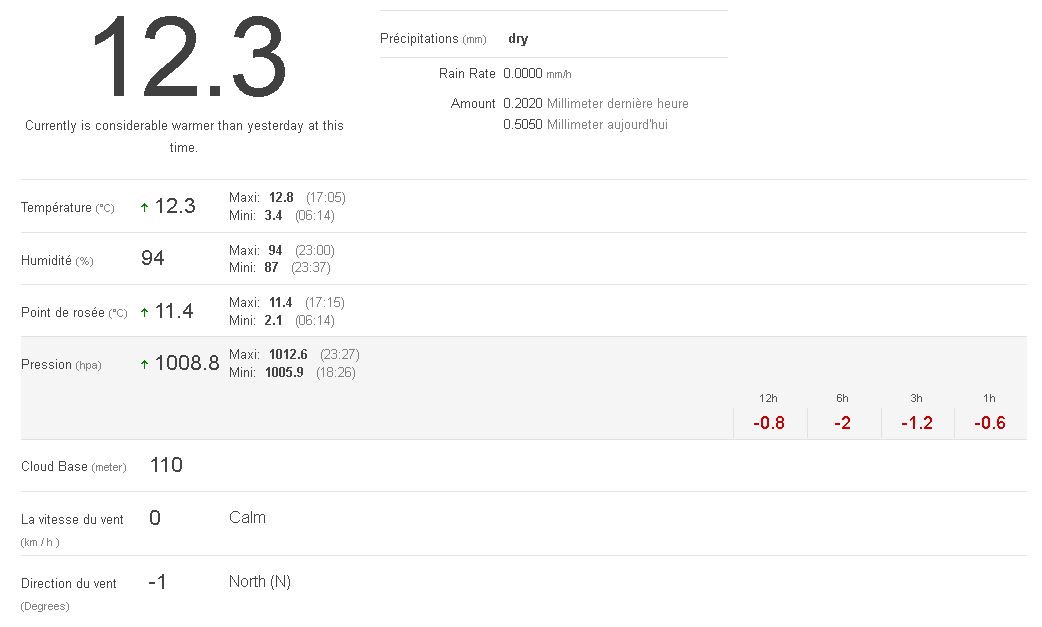Click the Cloud Base value 110
Image resolution: width=1042 pixels, height=627 pixels.
[166, 465]
